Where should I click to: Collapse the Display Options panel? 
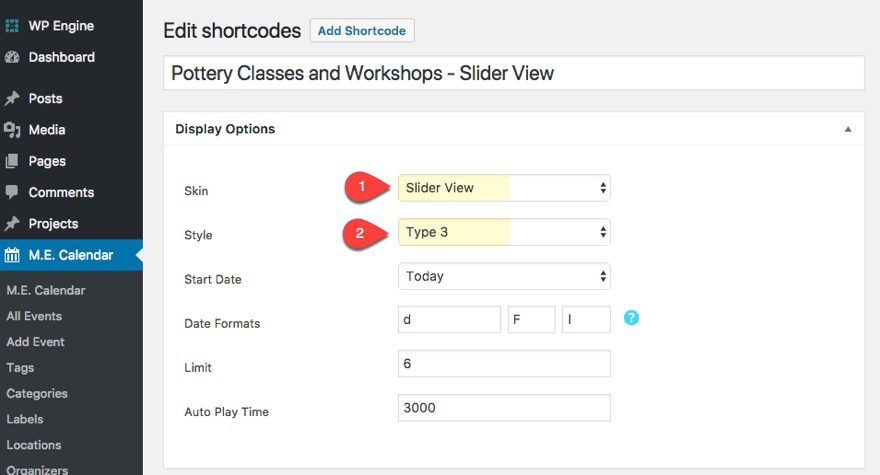pos(848,129)
